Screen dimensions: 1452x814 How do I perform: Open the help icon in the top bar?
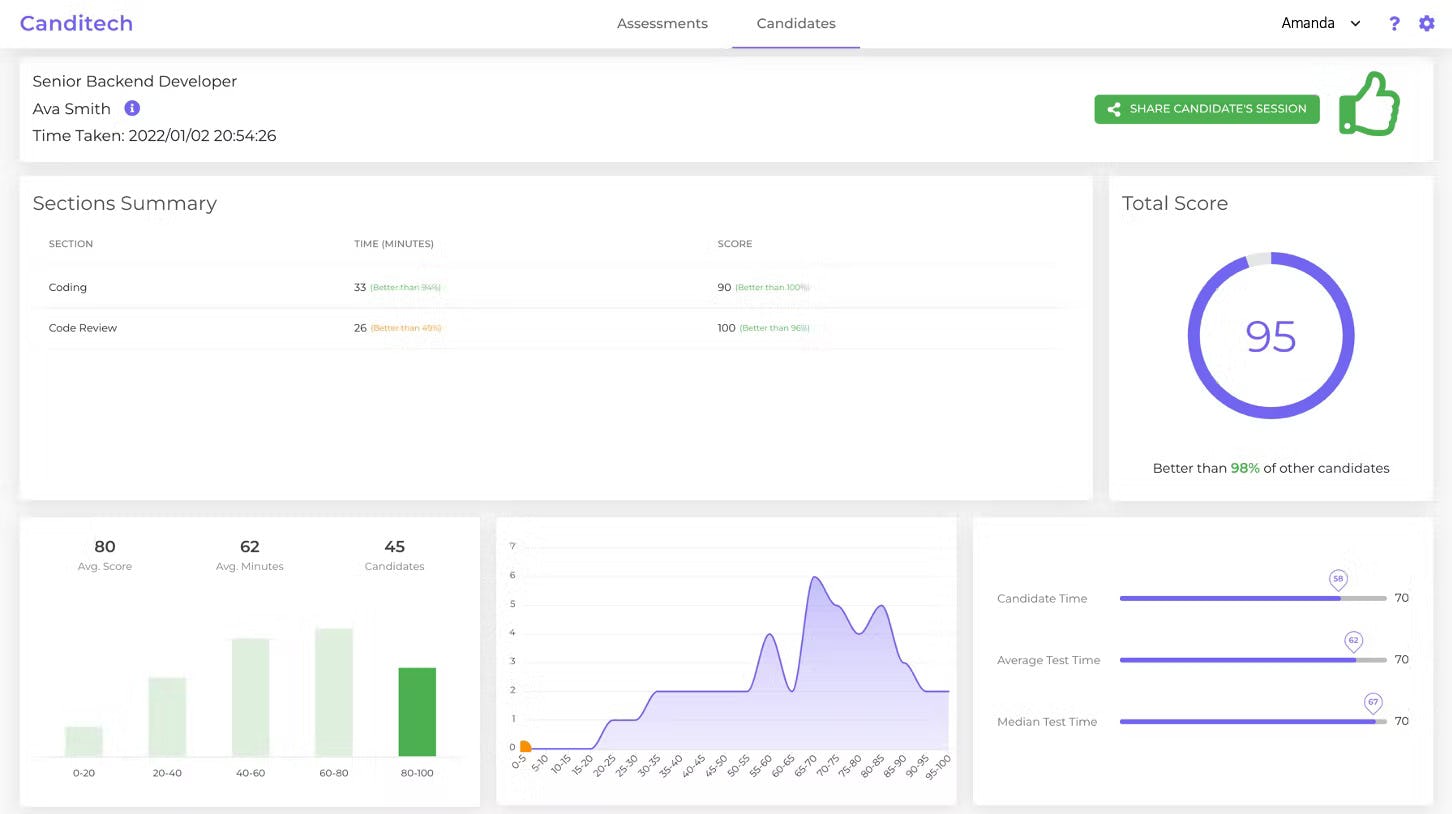coord(1394,23)
